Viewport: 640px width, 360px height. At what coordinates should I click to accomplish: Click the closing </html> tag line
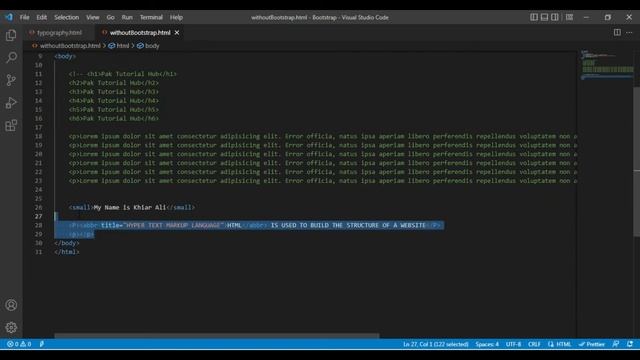pyautogui.click(x=67, y=252)
